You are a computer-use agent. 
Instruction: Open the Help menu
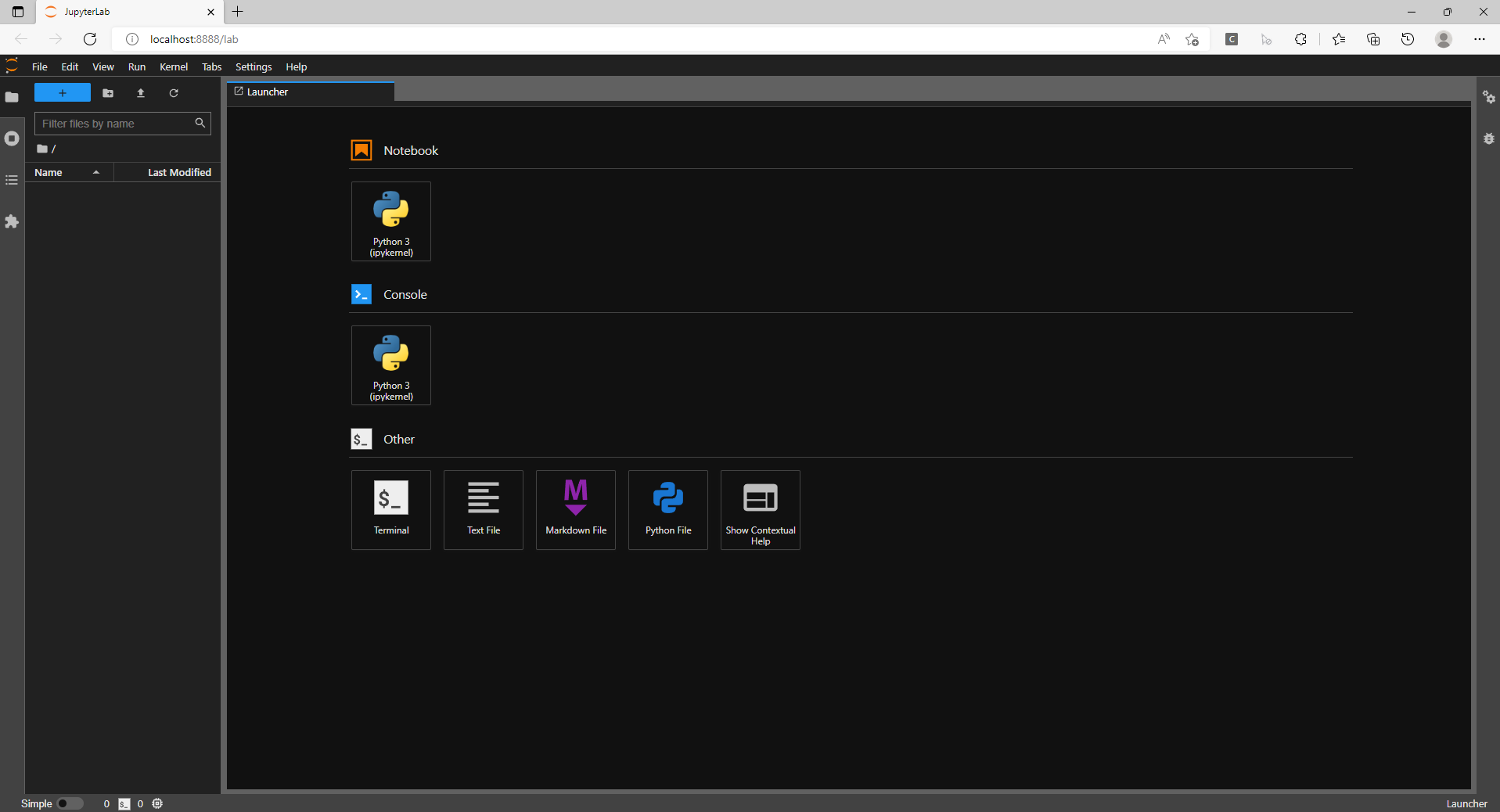pos(296,66)
